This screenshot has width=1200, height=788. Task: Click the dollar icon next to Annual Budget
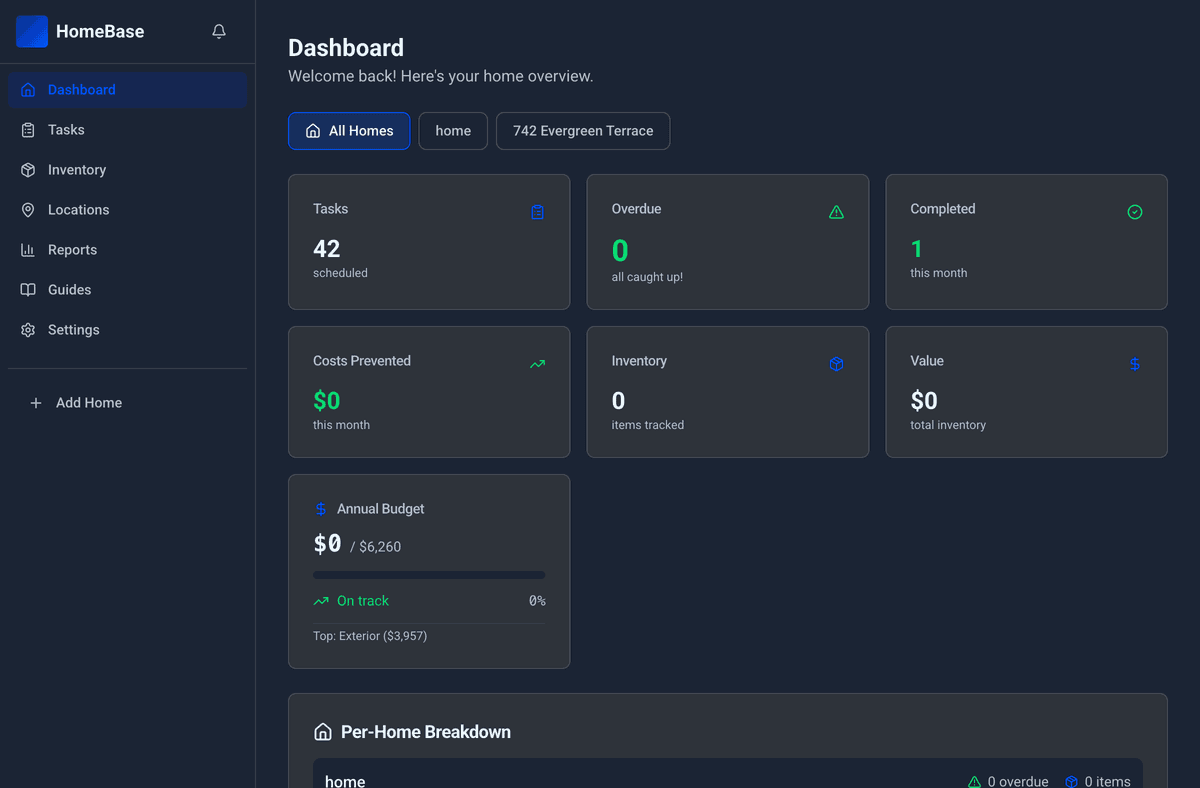coord(321,508)
